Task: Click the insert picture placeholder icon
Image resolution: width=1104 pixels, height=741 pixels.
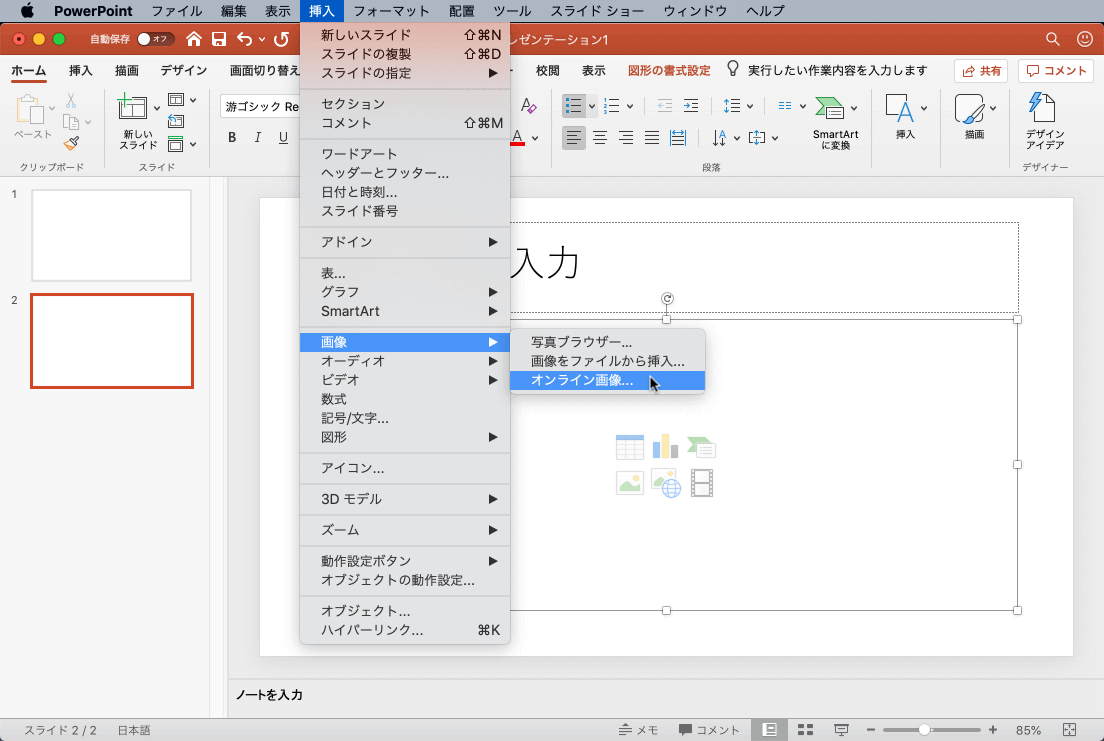Action: coord(629,483)
